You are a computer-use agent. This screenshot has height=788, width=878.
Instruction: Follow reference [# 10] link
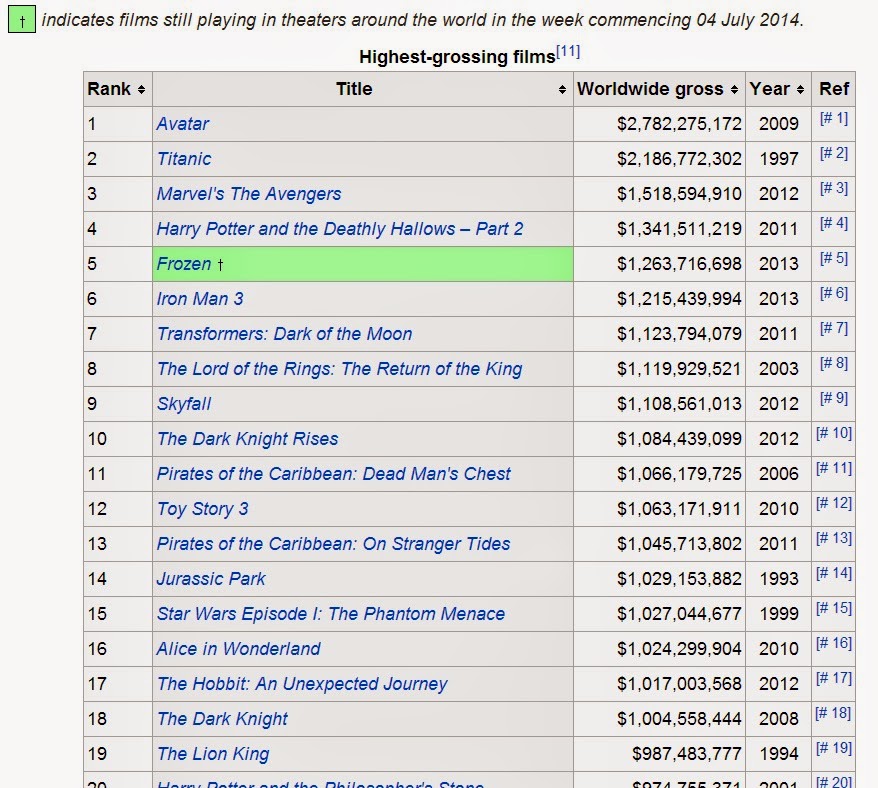click(x=834, y=433)
